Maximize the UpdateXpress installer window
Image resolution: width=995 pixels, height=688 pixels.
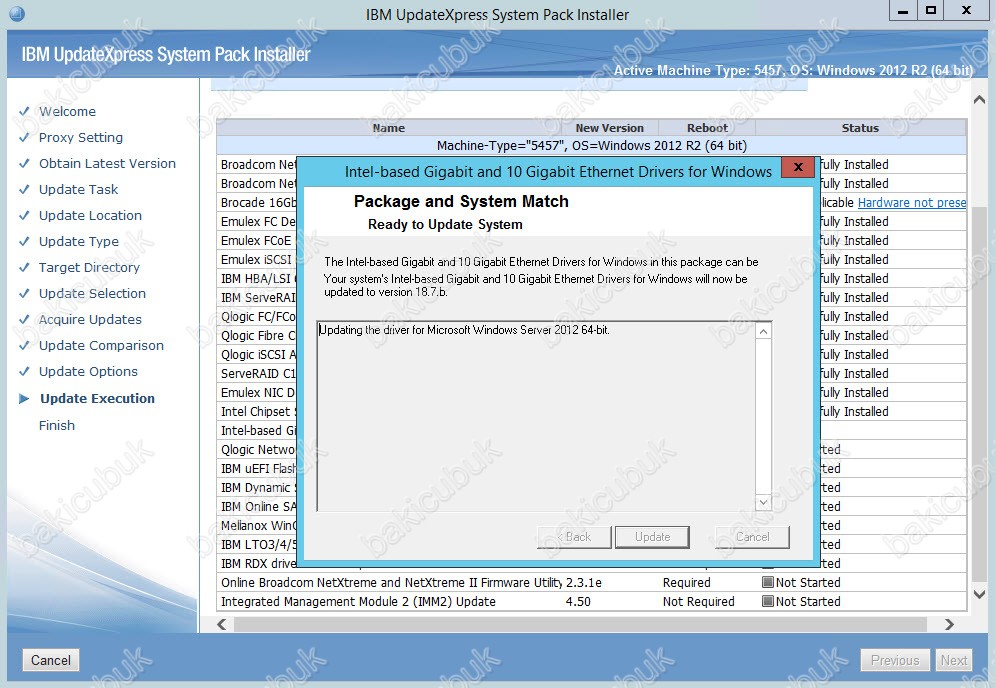(x=931, y=11)
